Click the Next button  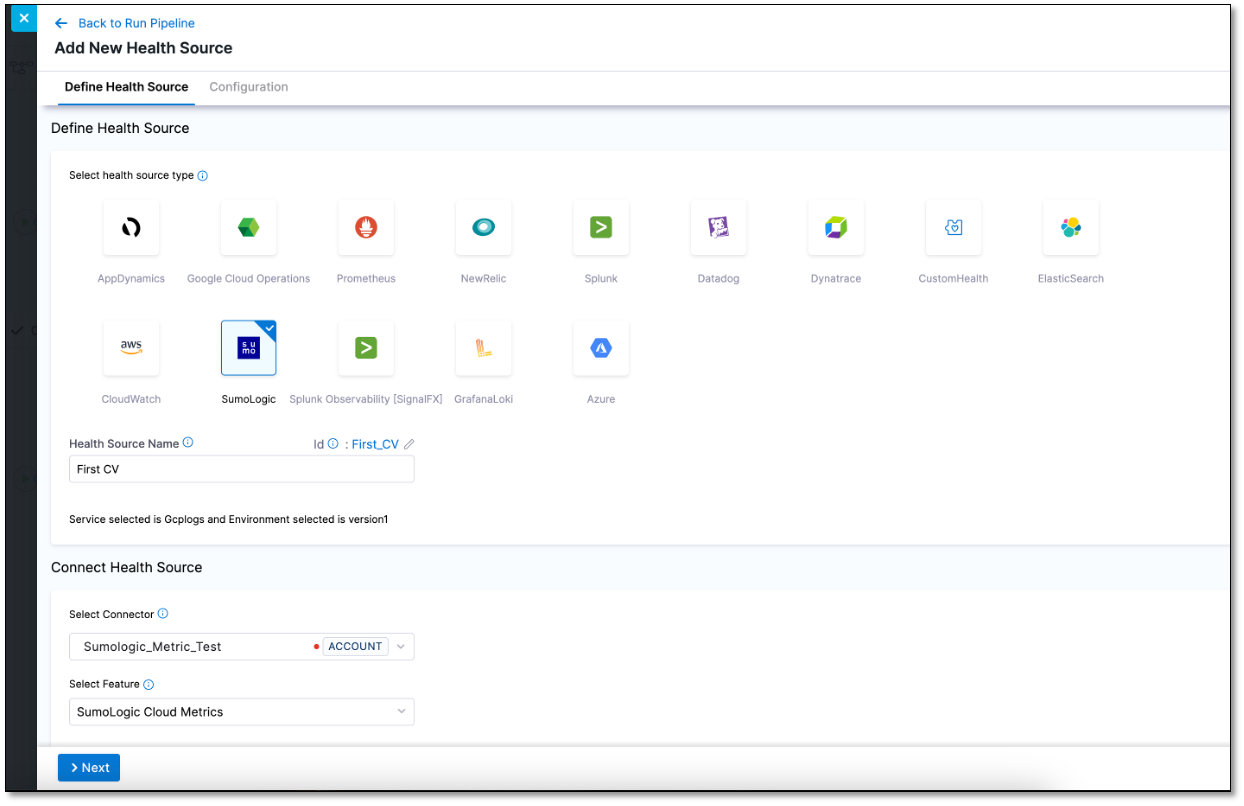[x=89, y=767]
